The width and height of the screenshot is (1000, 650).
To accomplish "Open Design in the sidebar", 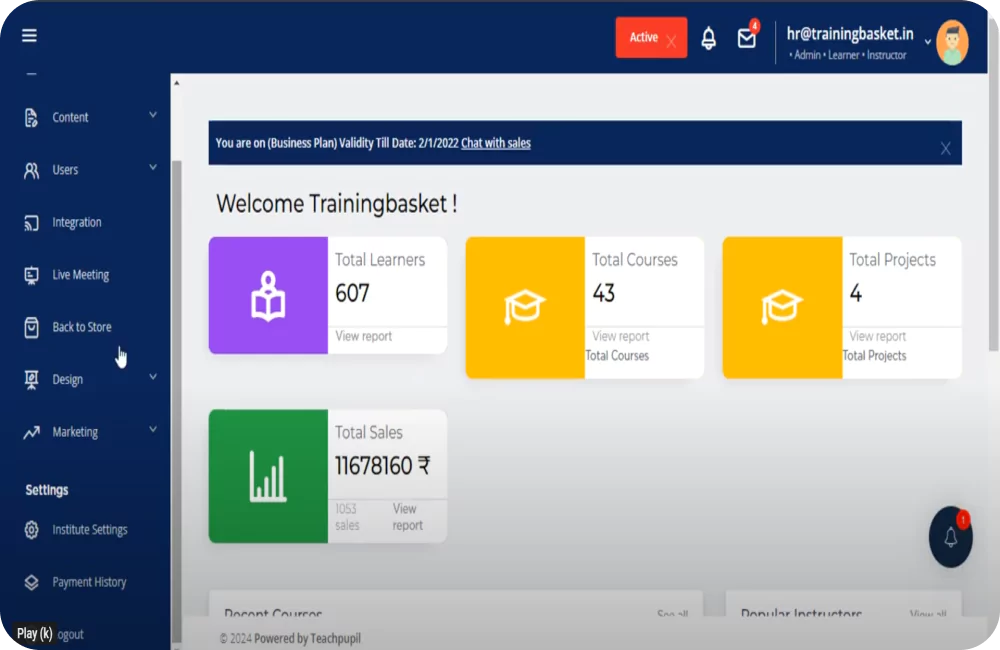I will pos(68,380).
